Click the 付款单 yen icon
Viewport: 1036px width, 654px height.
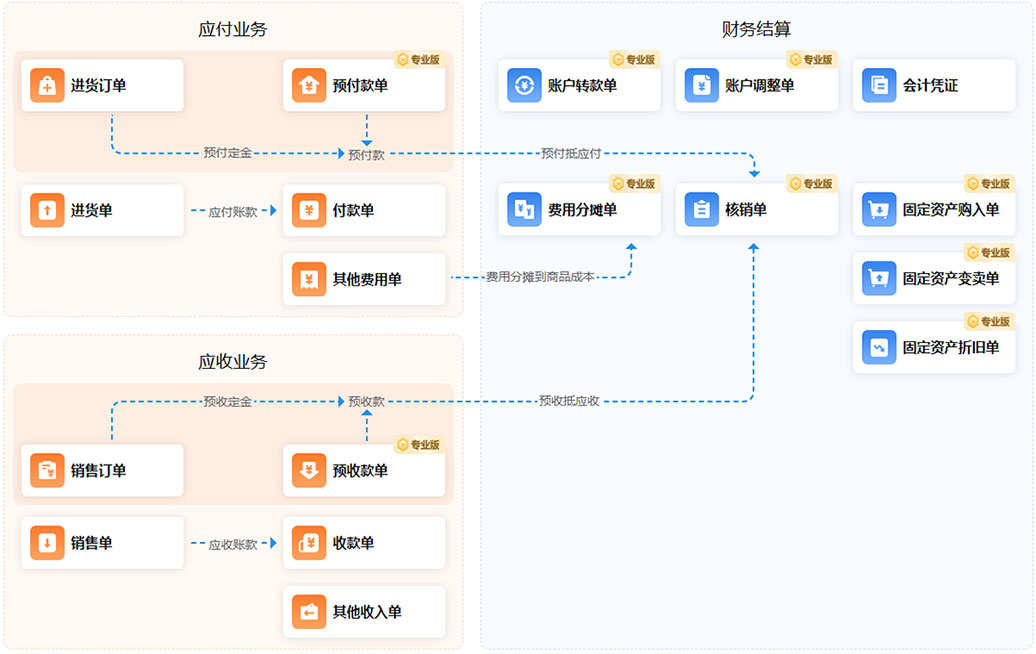[x=309, y=210]
